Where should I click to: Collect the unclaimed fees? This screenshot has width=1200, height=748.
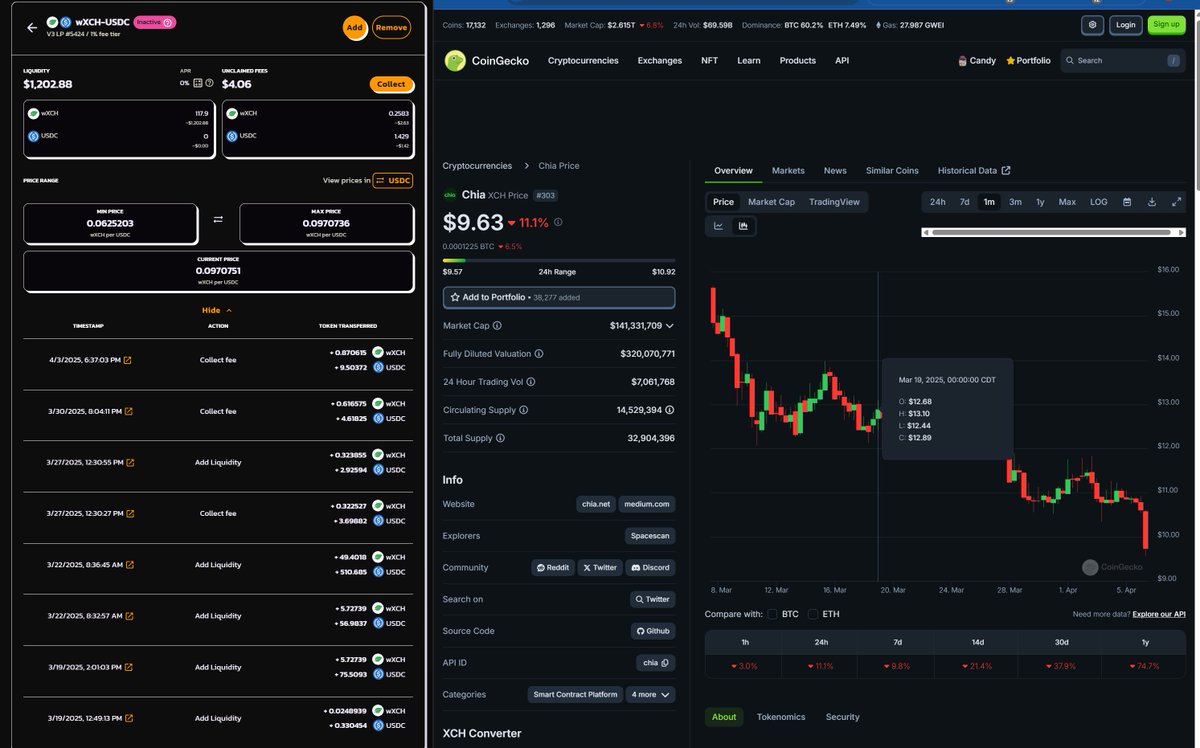click(x=391, y=85)
